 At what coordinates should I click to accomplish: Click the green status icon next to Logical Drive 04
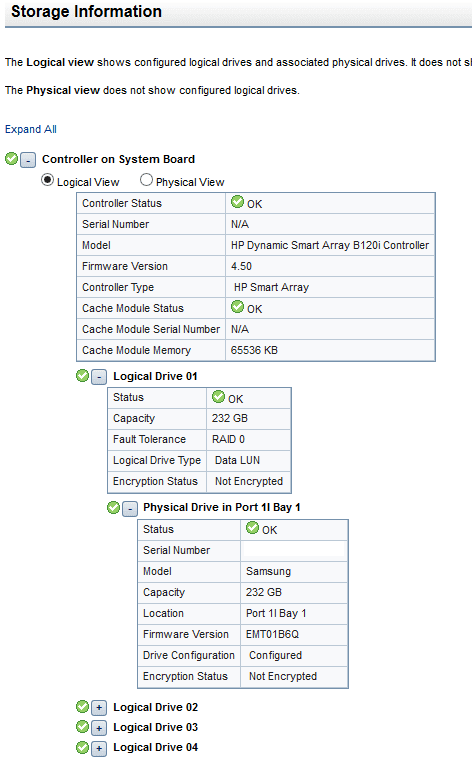(82, 747)
